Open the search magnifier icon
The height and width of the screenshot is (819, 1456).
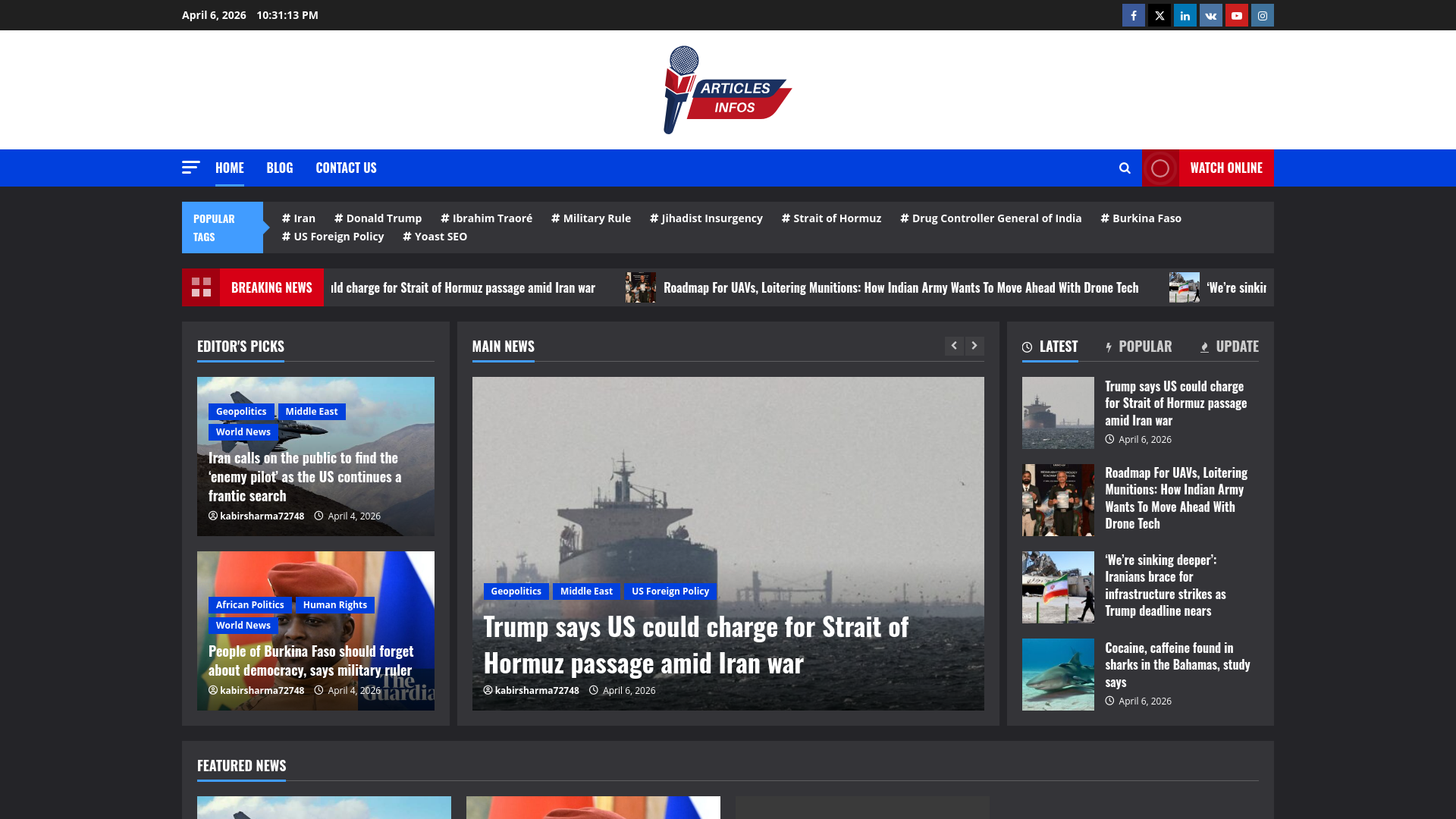tap(1125, 168)
